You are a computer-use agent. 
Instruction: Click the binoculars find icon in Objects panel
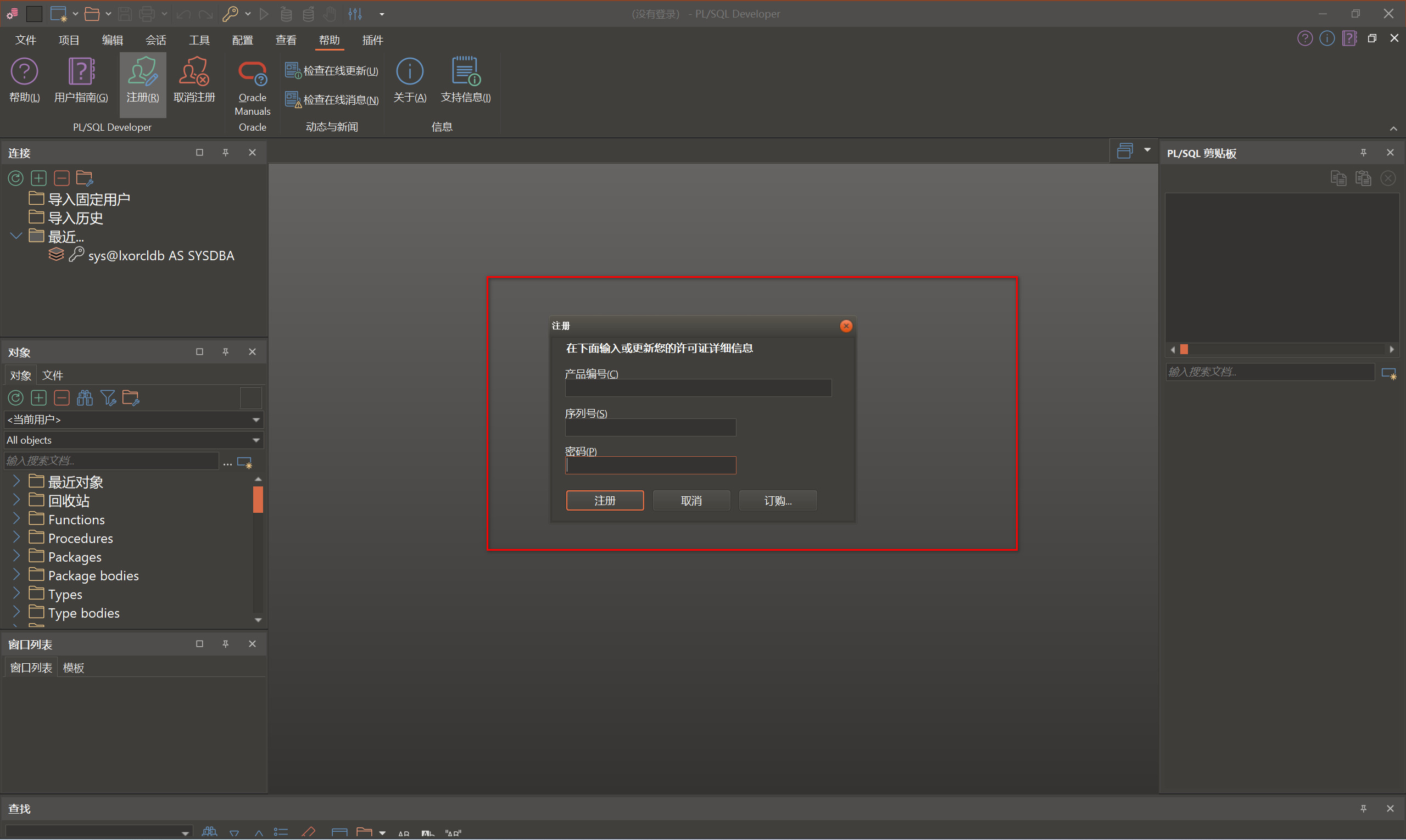tap(85, 398)
